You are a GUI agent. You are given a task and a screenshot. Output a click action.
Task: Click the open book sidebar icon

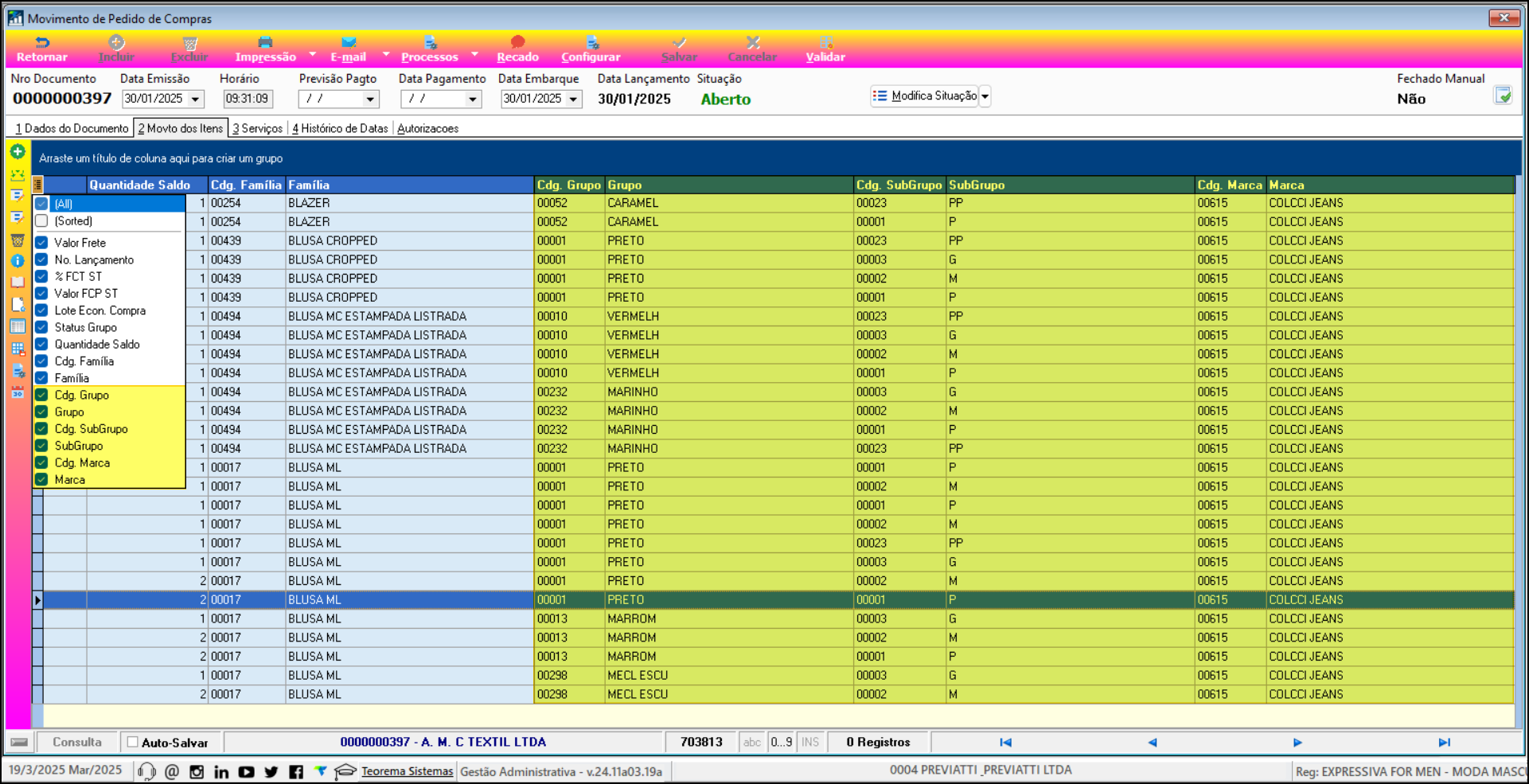tap(18, 282)
